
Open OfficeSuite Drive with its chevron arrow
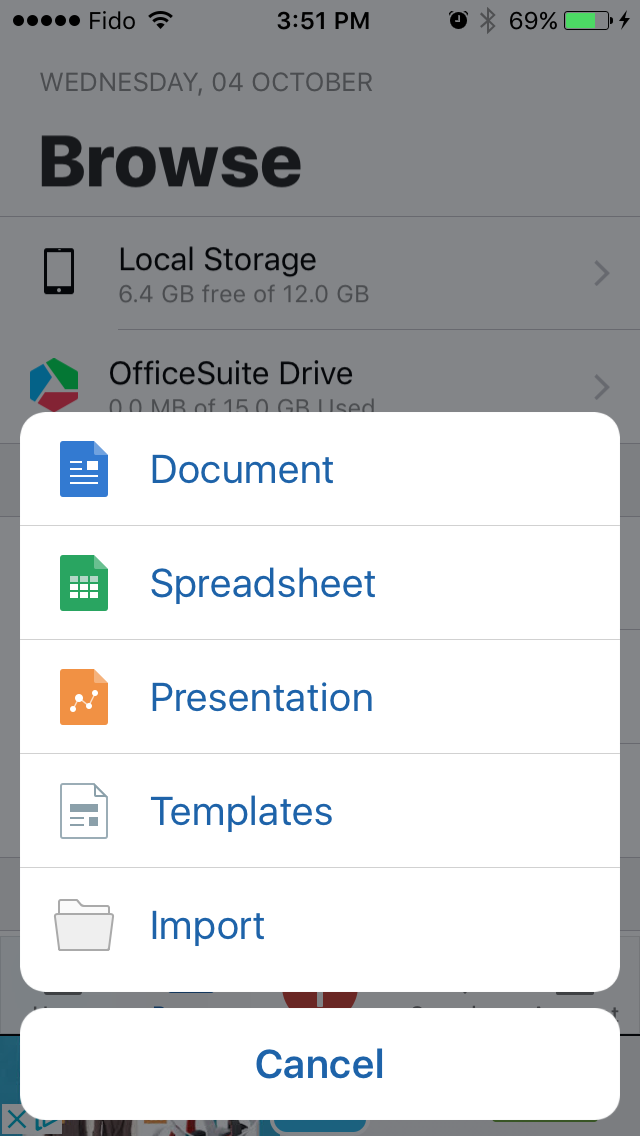pos(601,388)
